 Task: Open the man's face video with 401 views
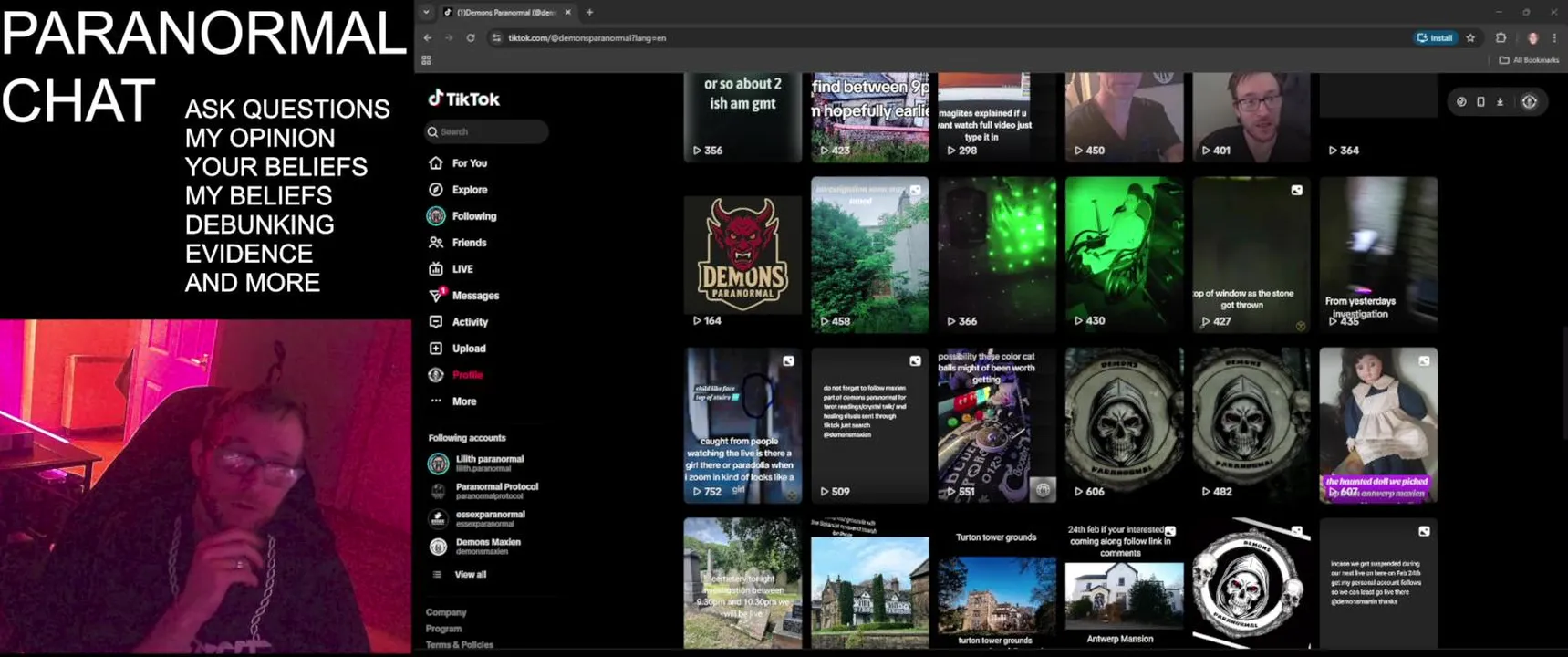(1251, 117)
